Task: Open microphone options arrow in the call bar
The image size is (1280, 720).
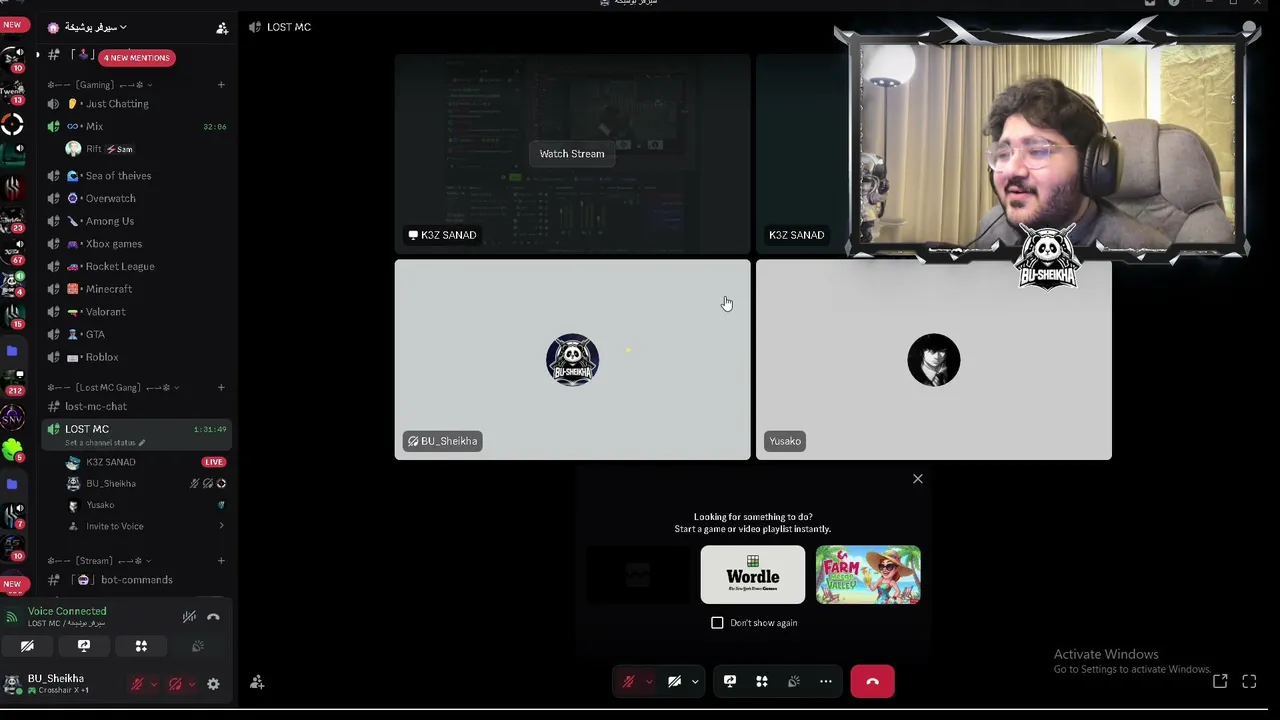Action: point(649,682)
